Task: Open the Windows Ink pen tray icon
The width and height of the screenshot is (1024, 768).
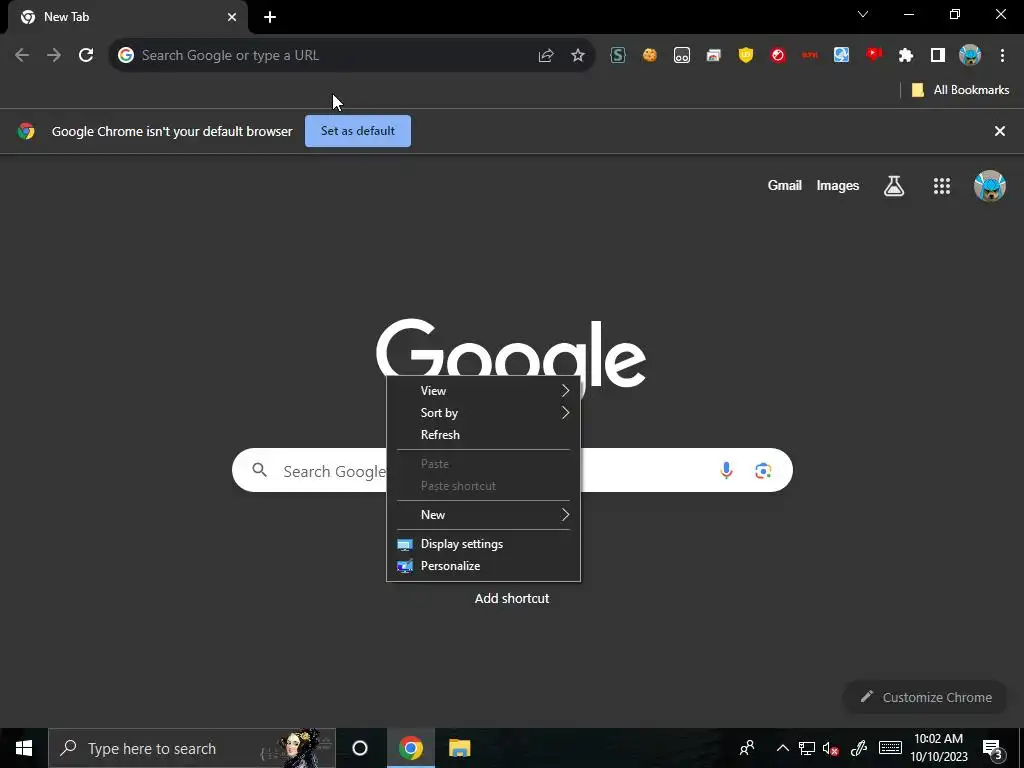Action: coord(859,748)
